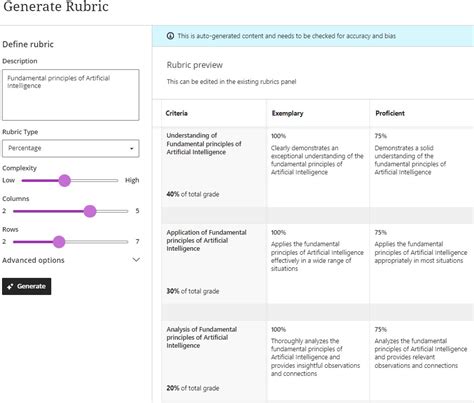The image size is (474, 403).
Task: Click the Advanced options label
Action: [x=33, y=260]
